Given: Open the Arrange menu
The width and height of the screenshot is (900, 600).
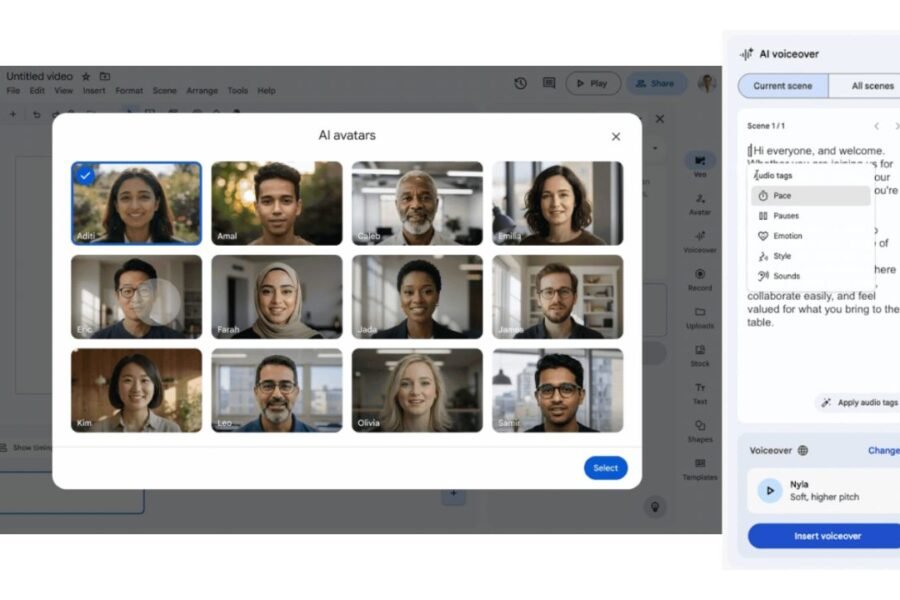Looking at the screenshot, I should pos(202,91).
